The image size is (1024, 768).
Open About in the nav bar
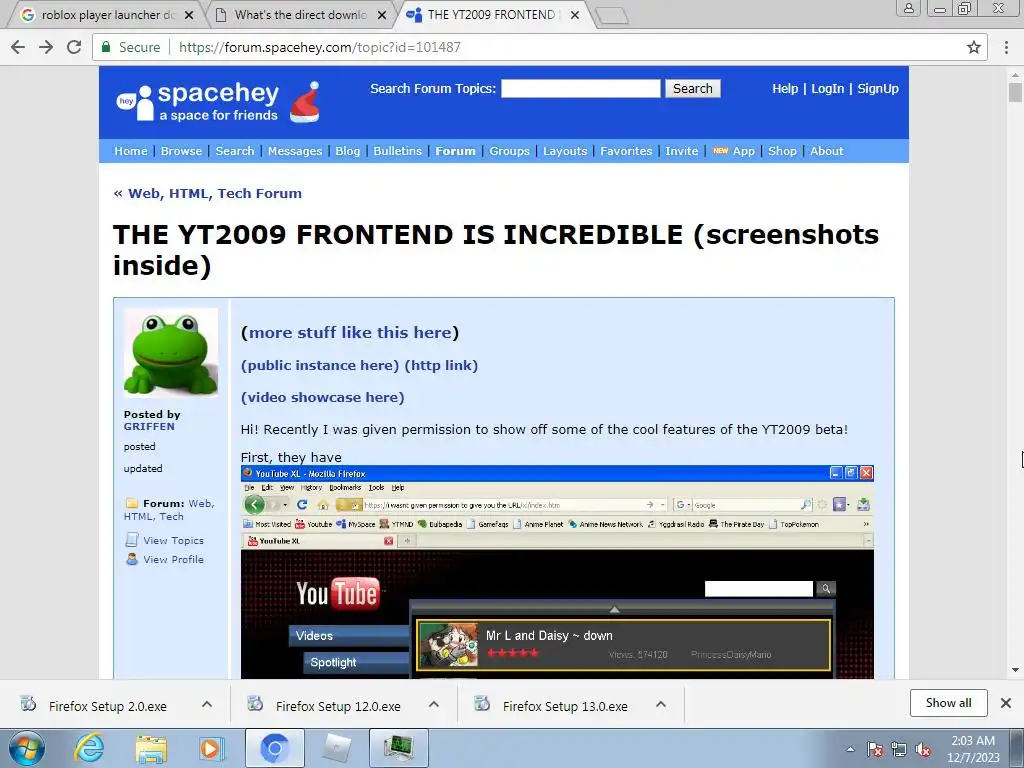[827, 151]
